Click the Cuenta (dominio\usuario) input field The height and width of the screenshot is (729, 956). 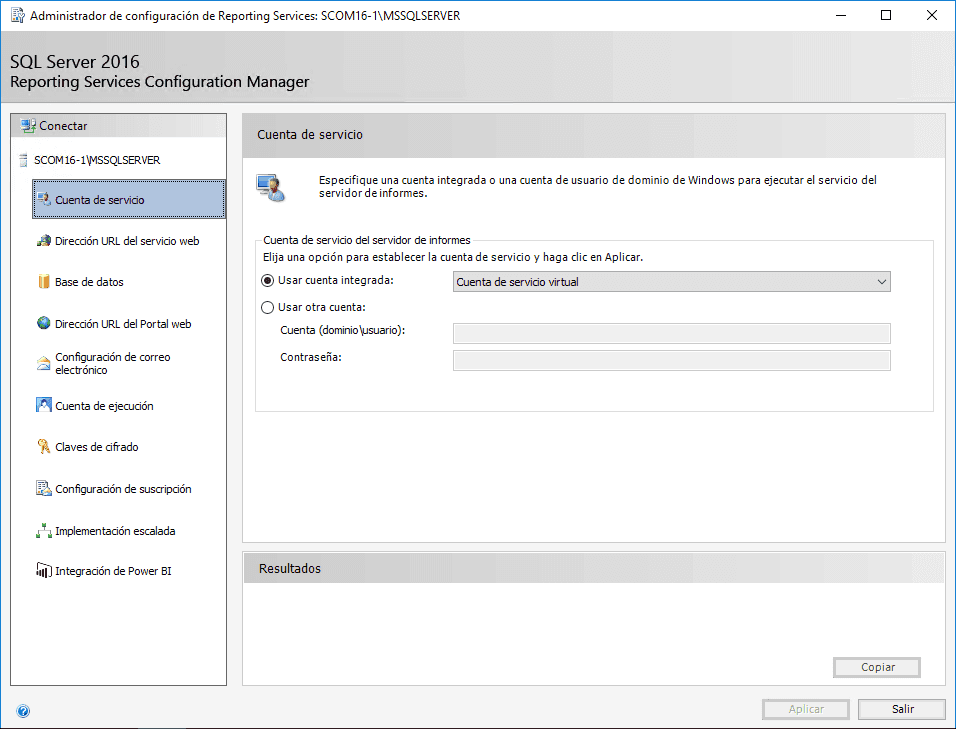pyautogui.click(x=671, y=333)
